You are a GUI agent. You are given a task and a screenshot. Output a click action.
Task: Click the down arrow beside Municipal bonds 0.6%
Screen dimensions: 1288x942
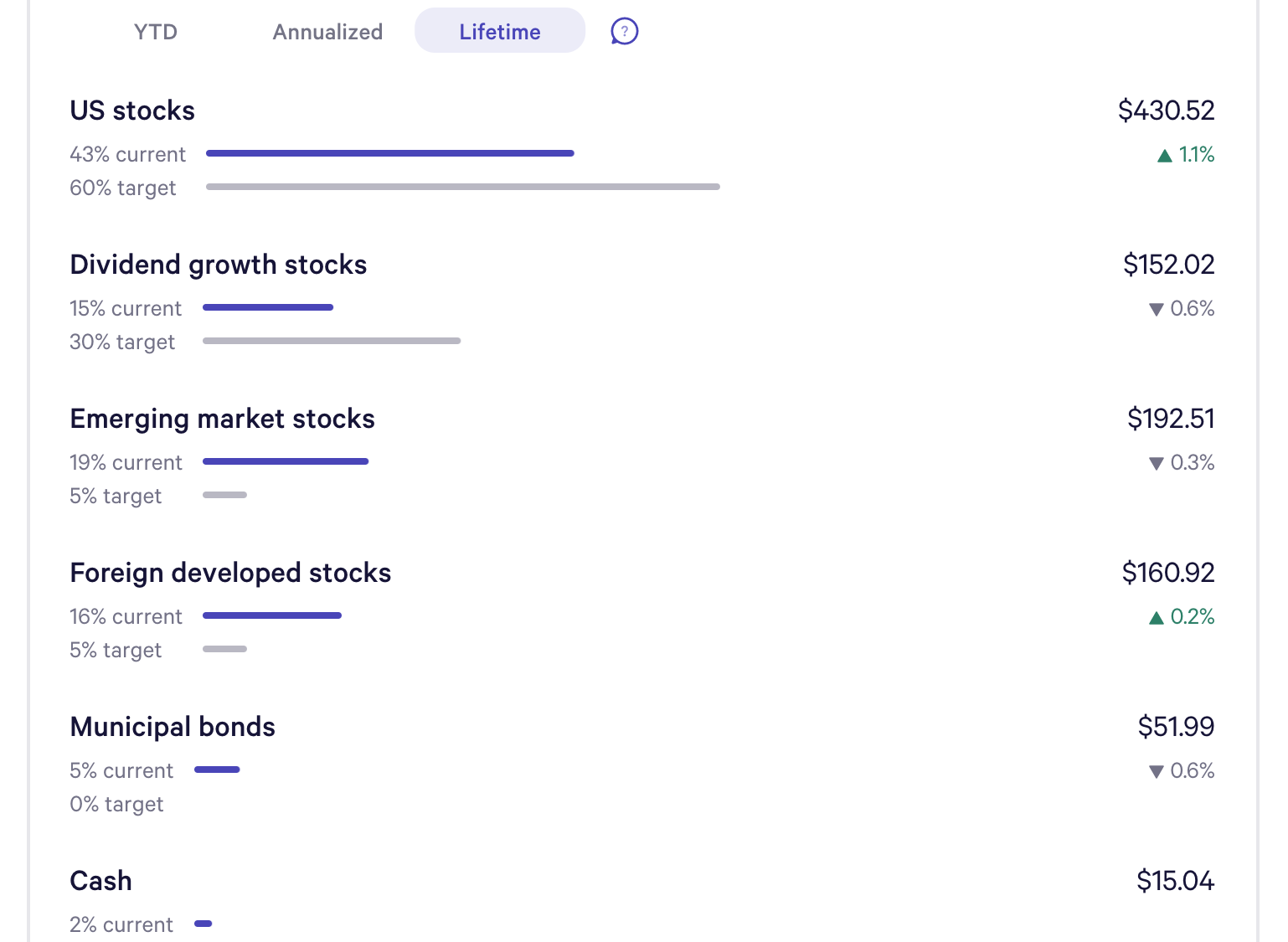tap(1157, 771)
